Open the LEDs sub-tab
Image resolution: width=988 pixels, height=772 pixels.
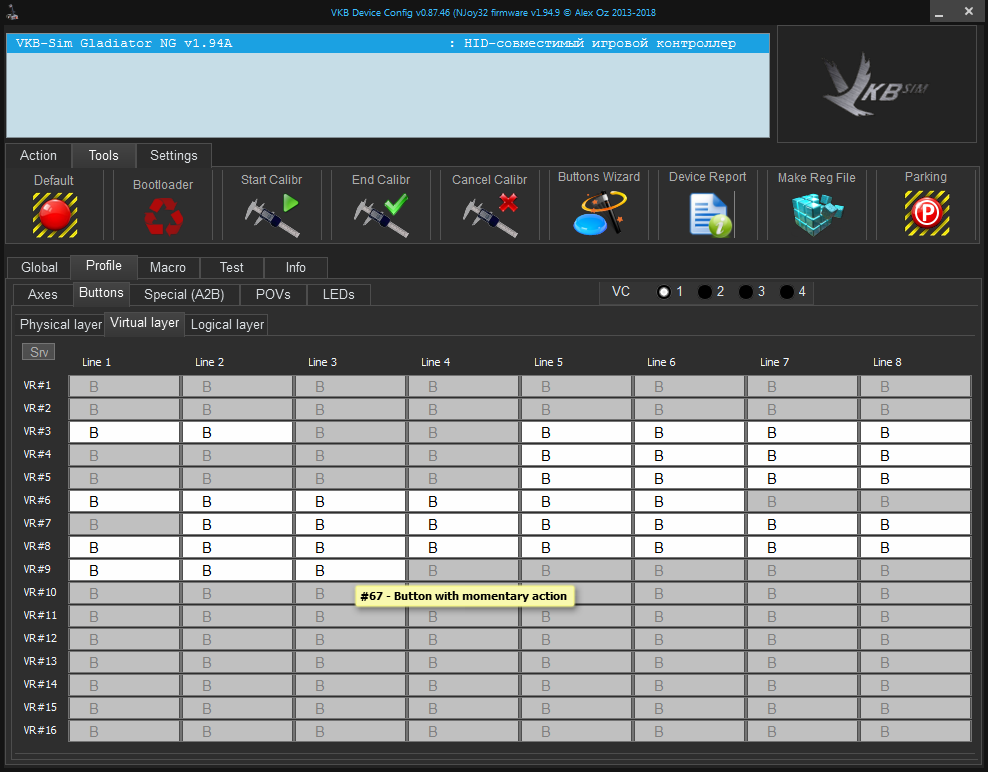coord(338,294)
